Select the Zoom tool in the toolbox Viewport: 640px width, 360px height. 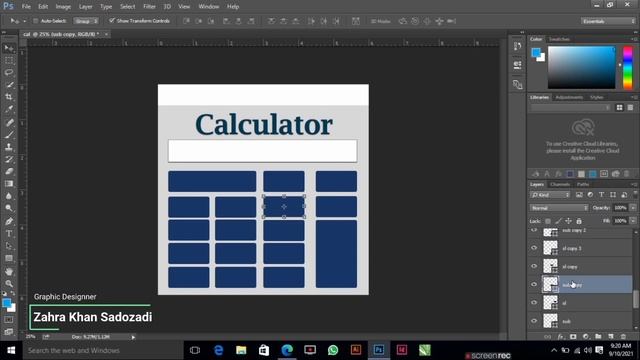coord(9,283)
